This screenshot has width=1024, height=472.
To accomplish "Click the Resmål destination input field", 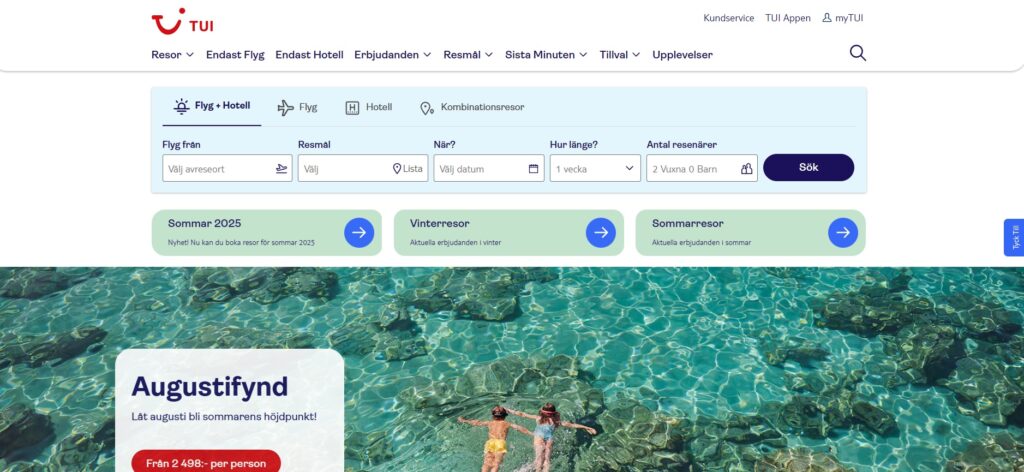I will (x=345, y=169).
